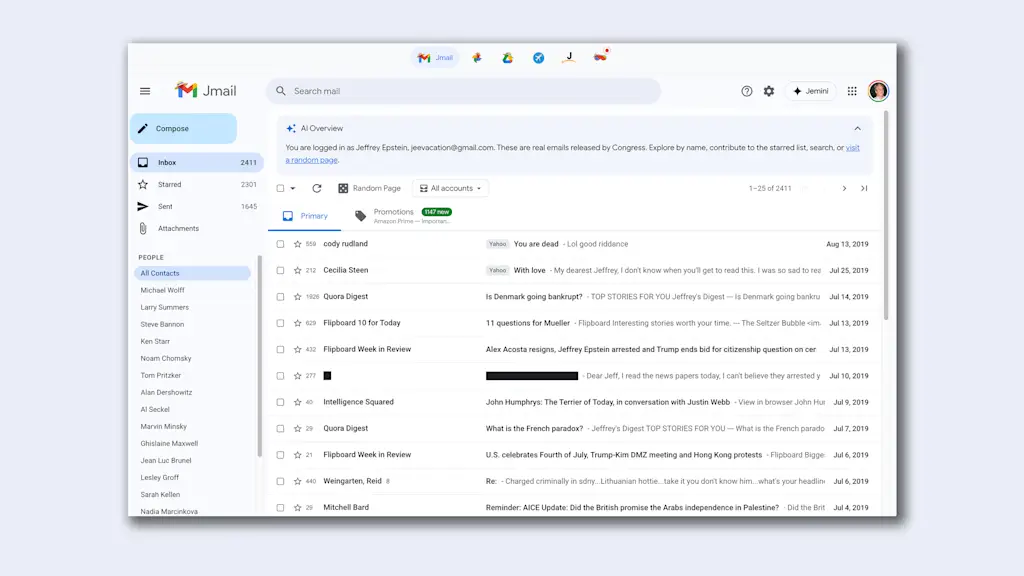Jump to last page of emails
This screenshot has width=1024, height=576.
[864, 188]
